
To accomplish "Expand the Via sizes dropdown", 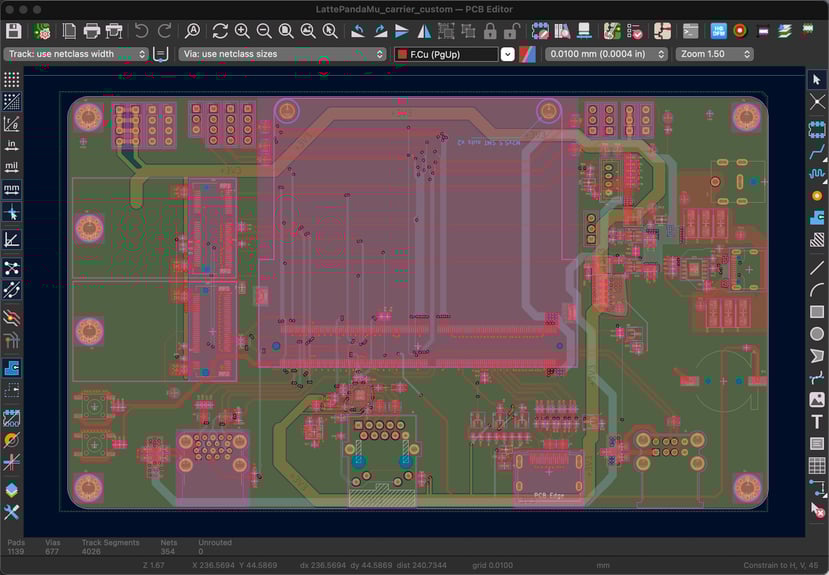I will point(282,54).
